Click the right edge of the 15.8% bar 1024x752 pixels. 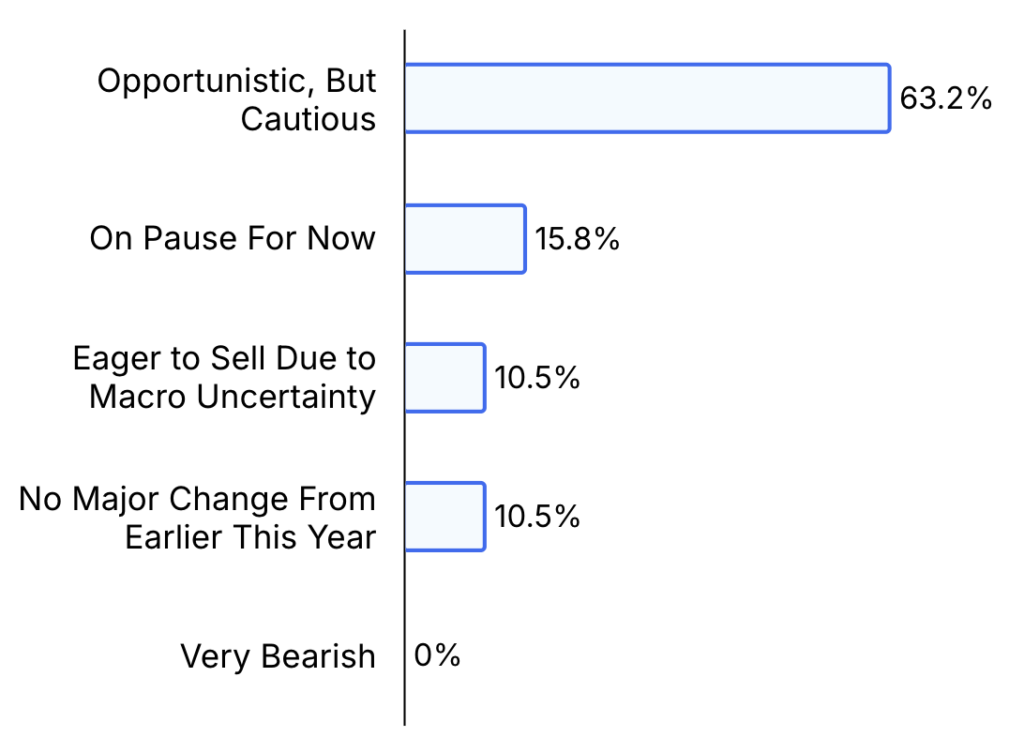tap(524, 239)
